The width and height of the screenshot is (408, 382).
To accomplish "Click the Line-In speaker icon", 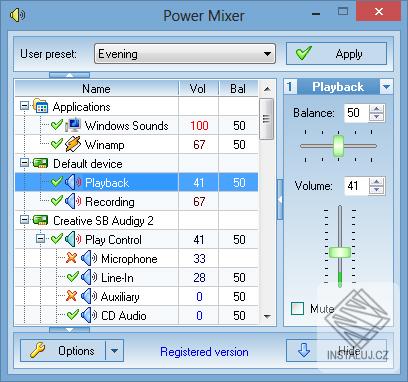I will [89, 277].
